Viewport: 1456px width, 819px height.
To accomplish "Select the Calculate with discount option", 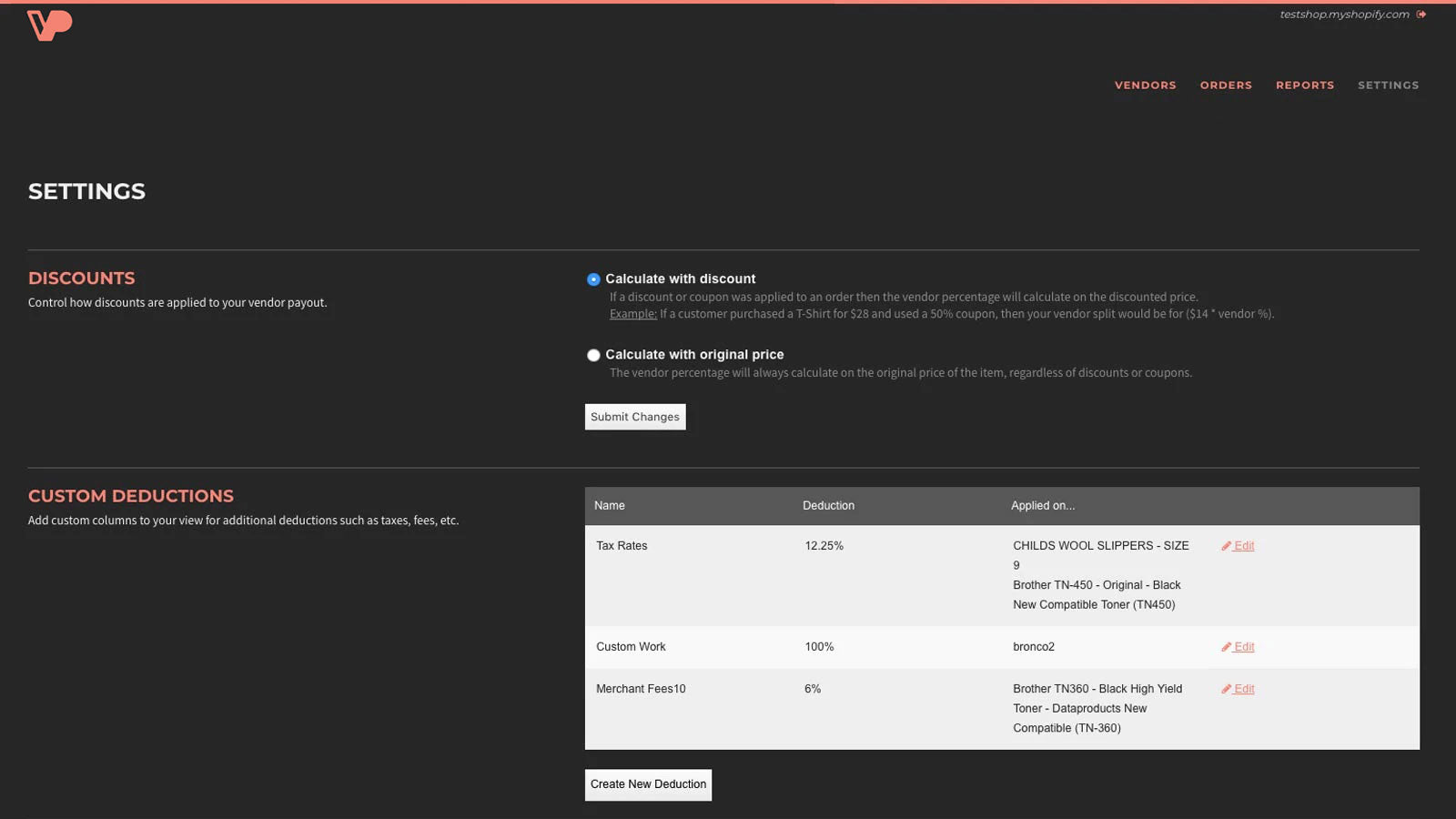I will 593,279.
